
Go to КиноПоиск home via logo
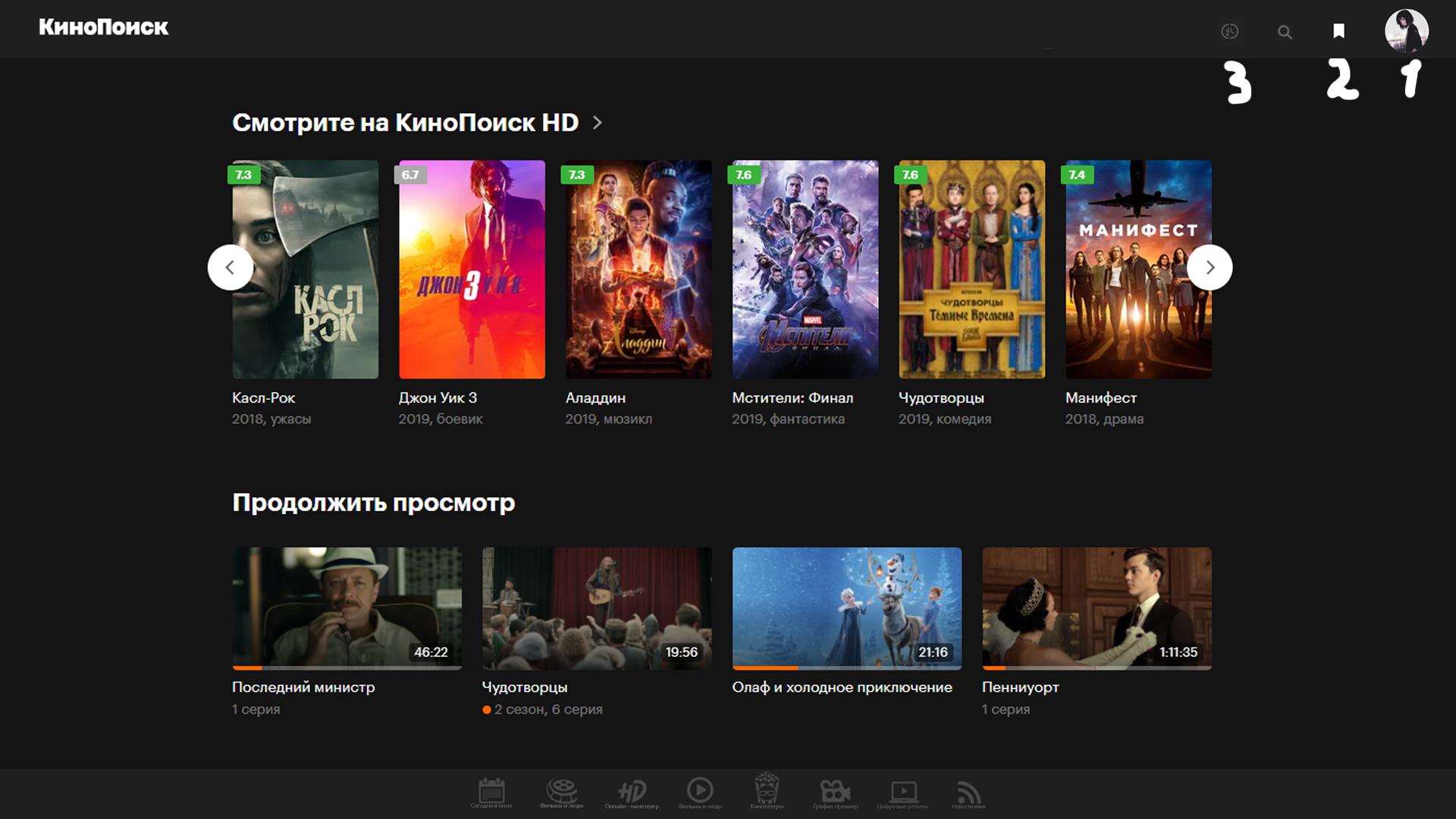(x=104, y=27)
